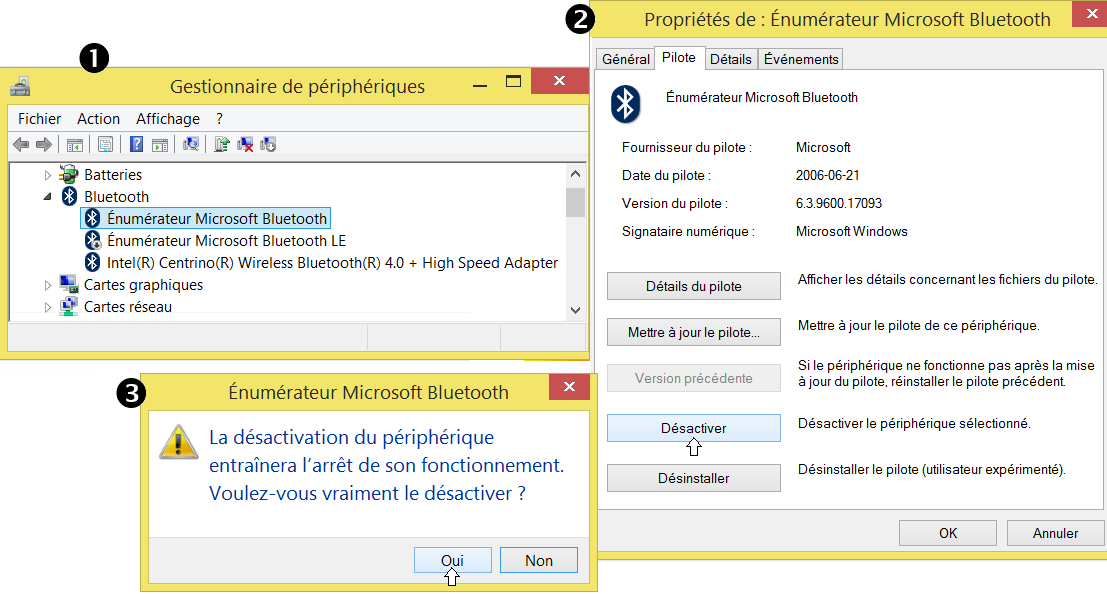
Task: Select Énumérateur Microsoft Bluetooth LE device
Action: pos(226,241)
